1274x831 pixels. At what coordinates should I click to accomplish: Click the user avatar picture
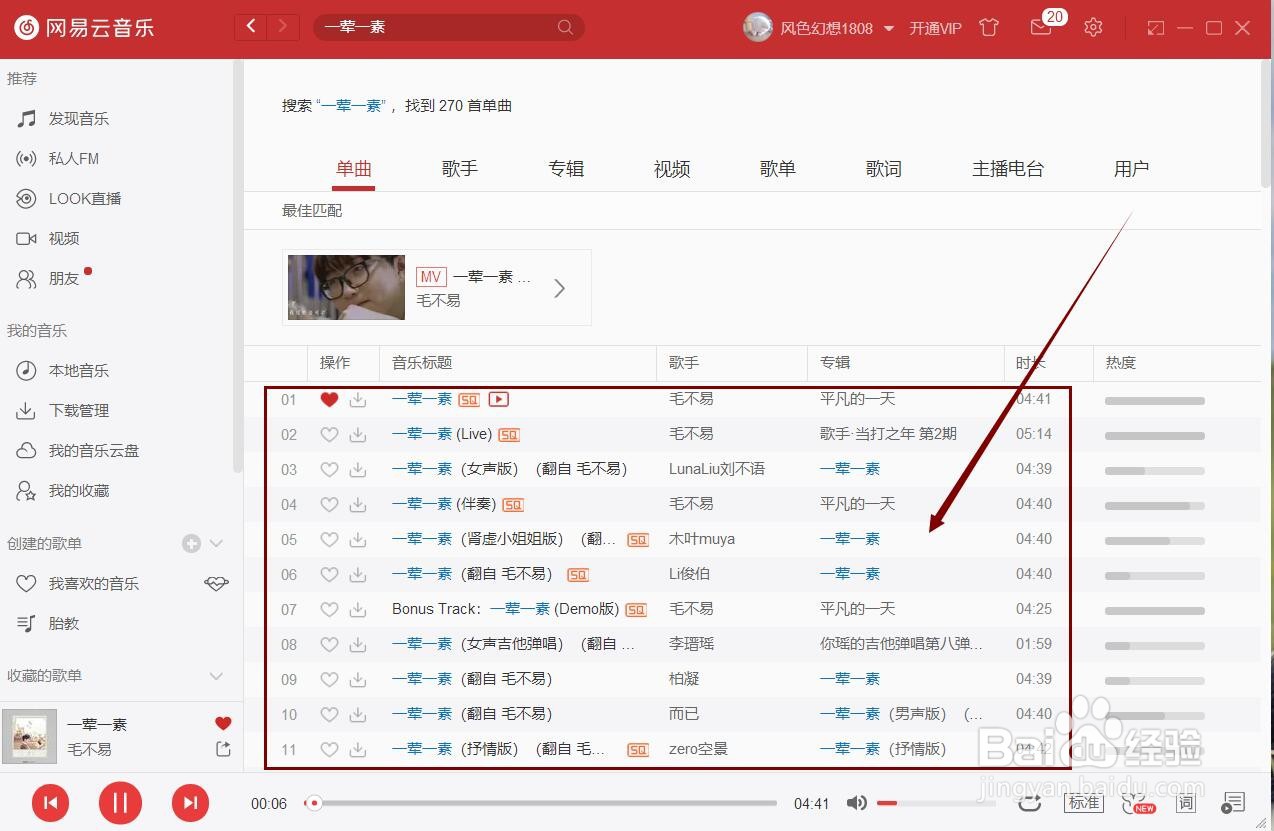point(758,27)
